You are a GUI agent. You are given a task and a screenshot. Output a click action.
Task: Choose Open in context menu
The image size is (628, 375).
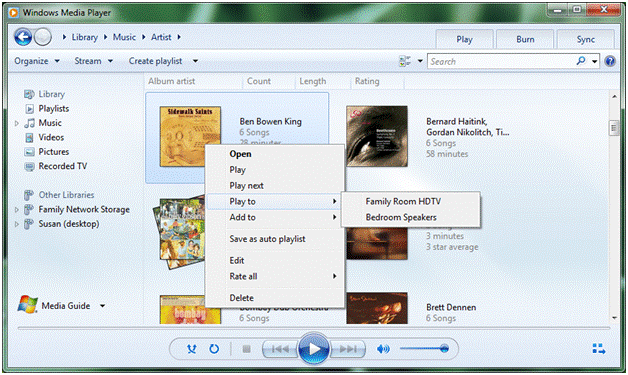pyautogui.click(x=275, y=154)
